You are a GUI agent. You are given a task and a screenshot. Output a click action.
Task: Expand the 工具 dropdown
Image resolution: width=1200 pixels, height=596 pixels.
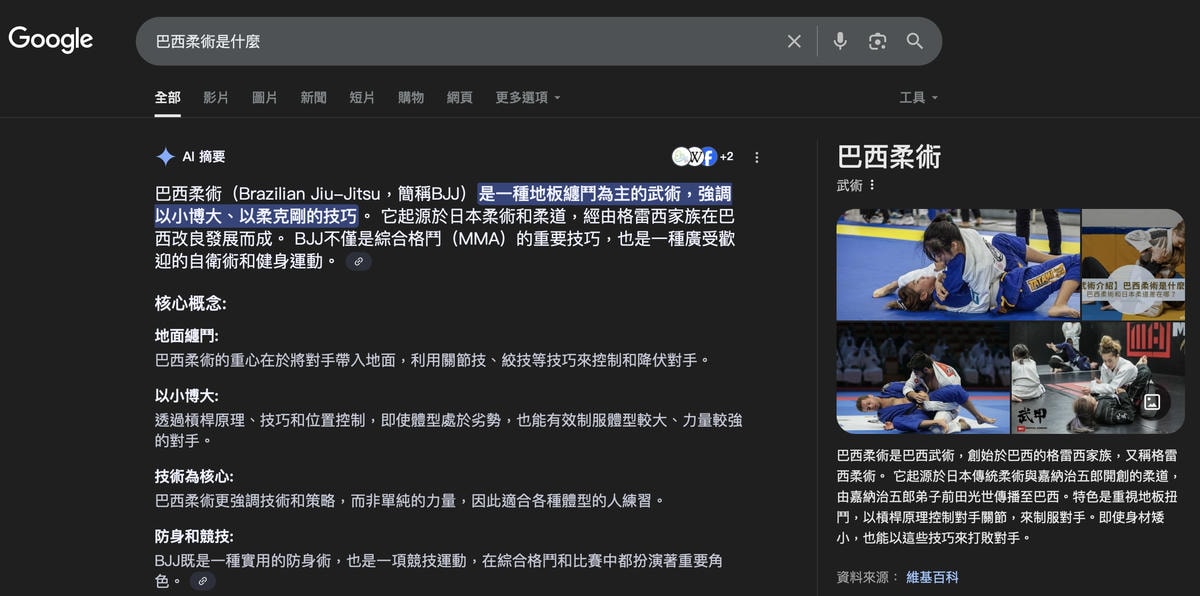(x=918, y=98)
